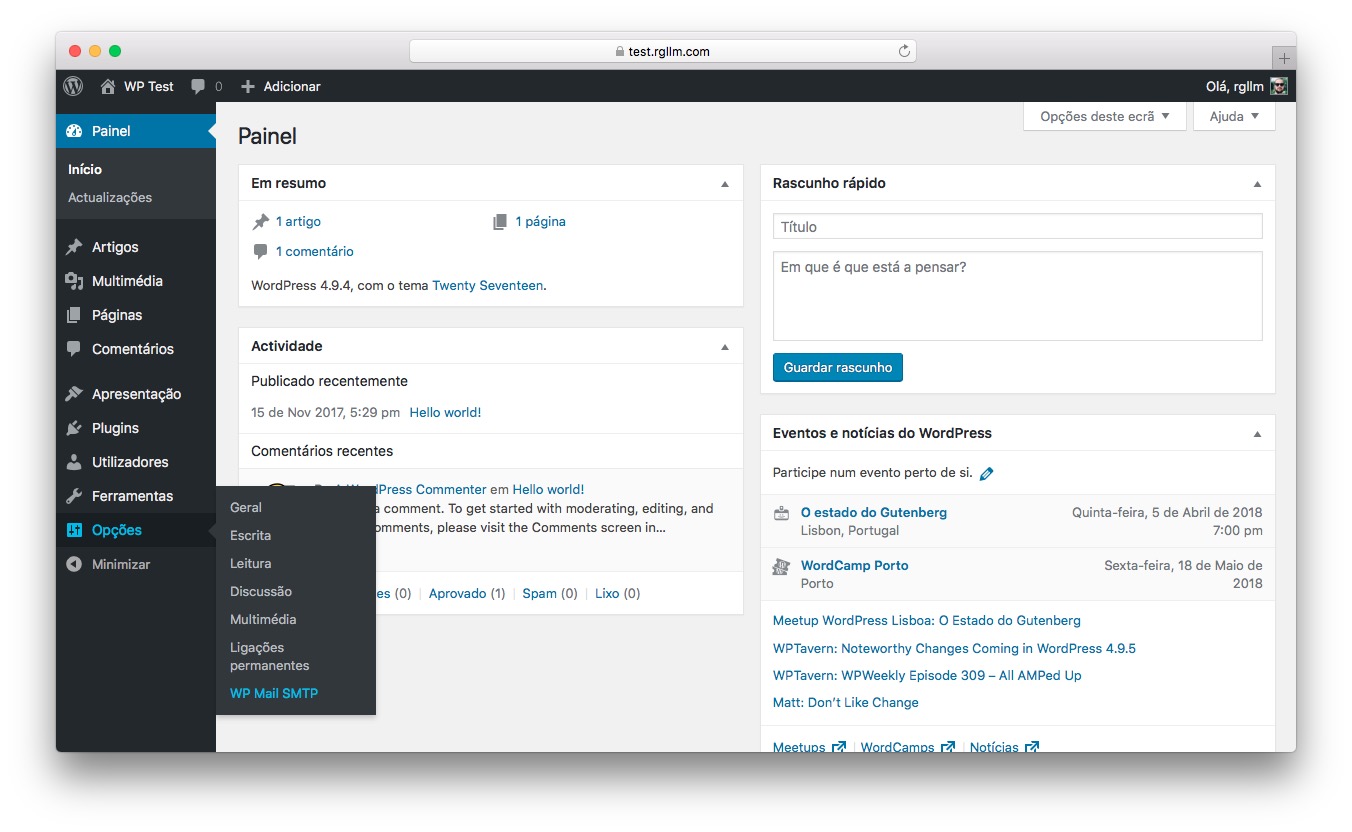1352x832 pixels.
Task: Click the pencil icon to edit event location
Action: [x=987, y=473]
